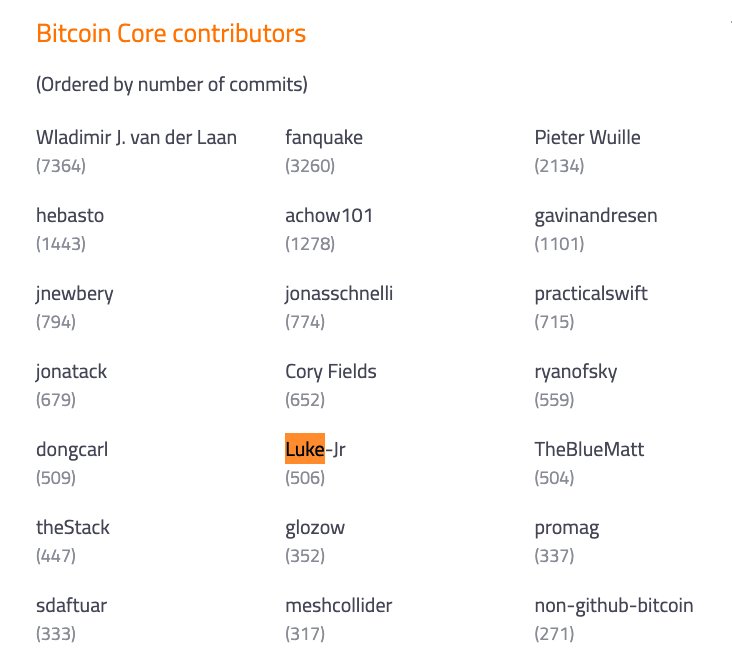The image size is (732, 657).
Task: Click gavinandresen contributor name
Action: coord(596,216)
